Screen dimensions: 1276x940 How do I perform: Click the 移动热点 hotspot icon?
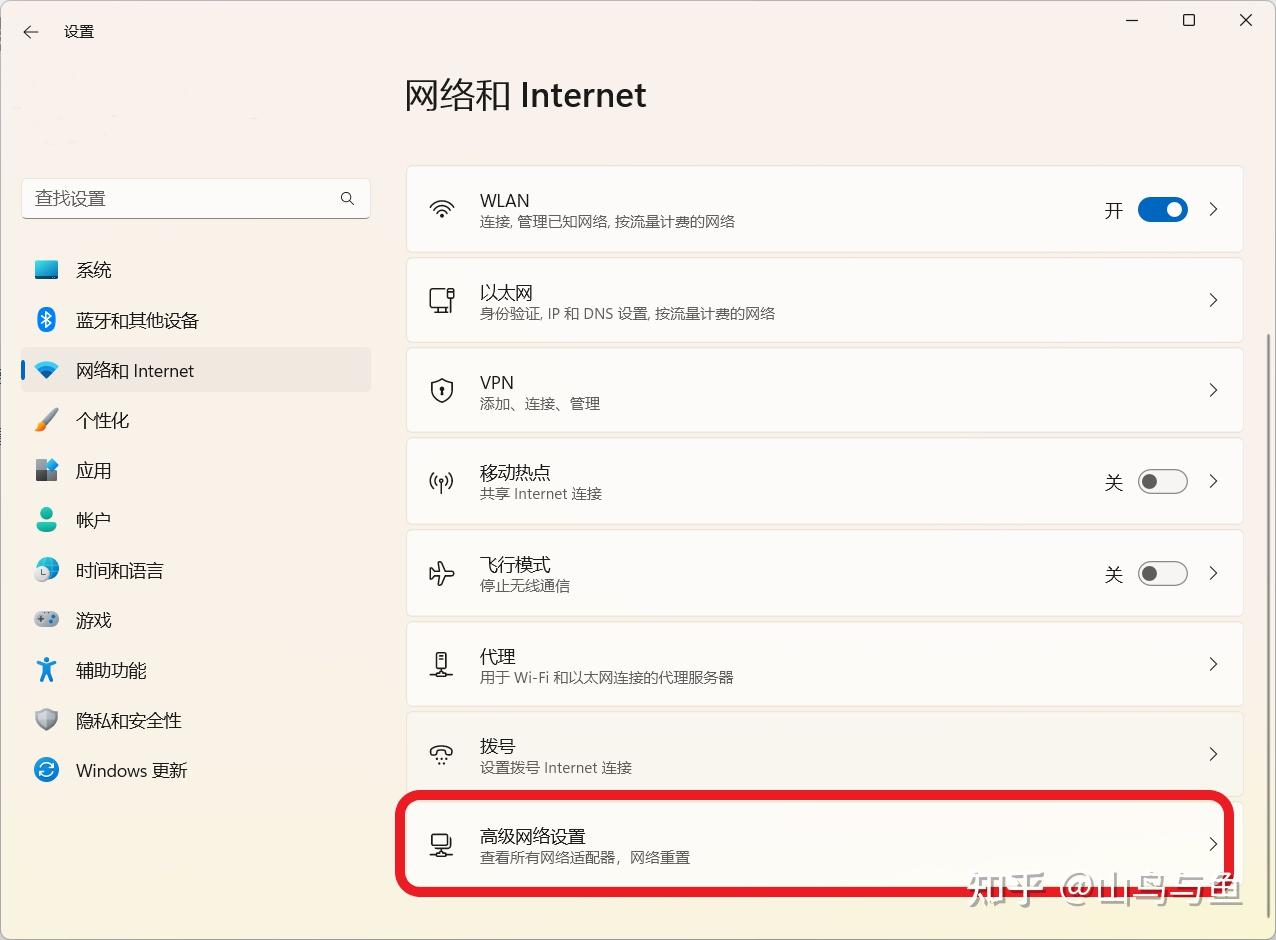[441, 481]
